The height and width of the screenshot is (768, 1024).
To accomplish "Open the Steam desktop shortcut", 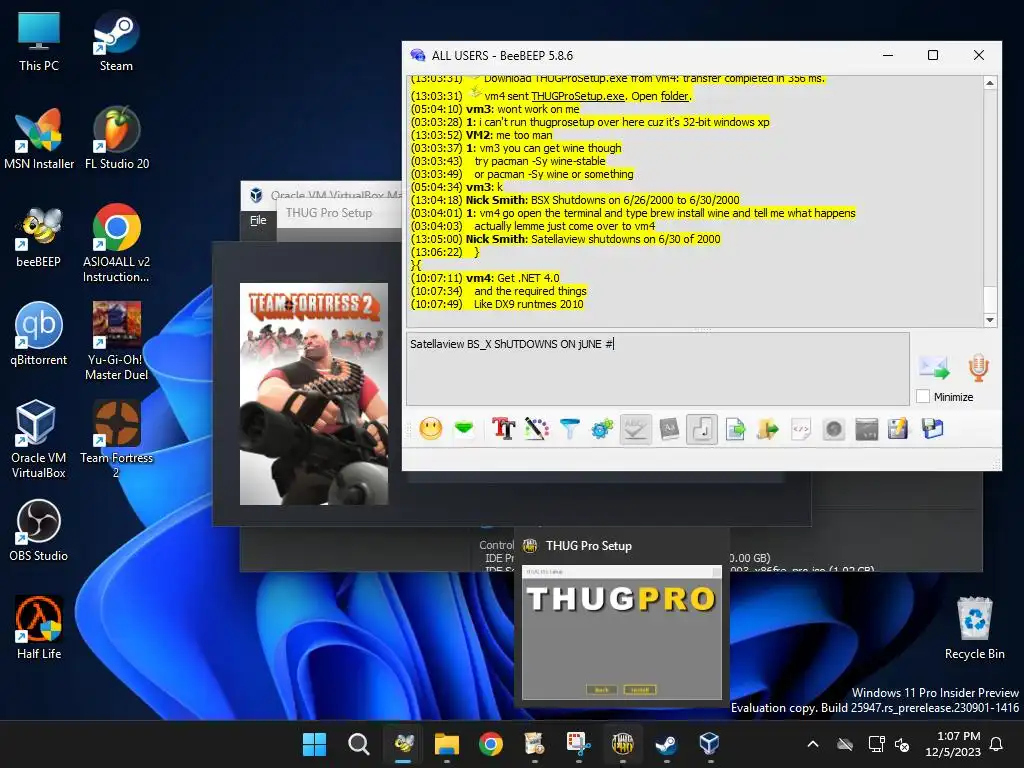I will [x=116, y=41].
